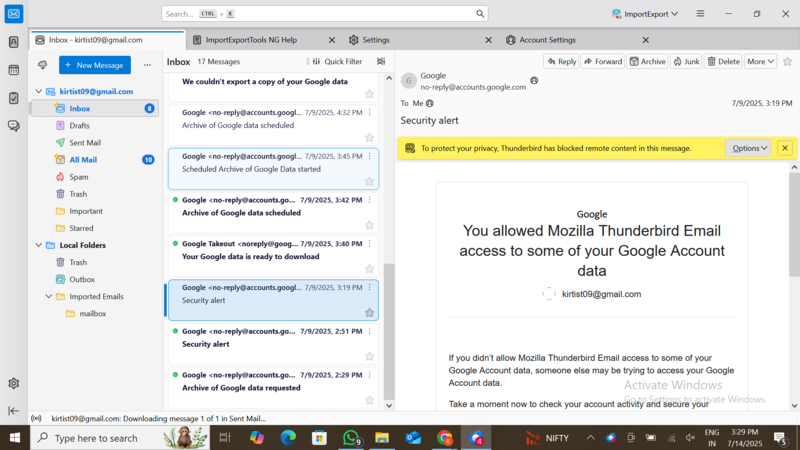
Task: Select the Inbox - kirtist09@gmail.com tab
Action: 107,40
